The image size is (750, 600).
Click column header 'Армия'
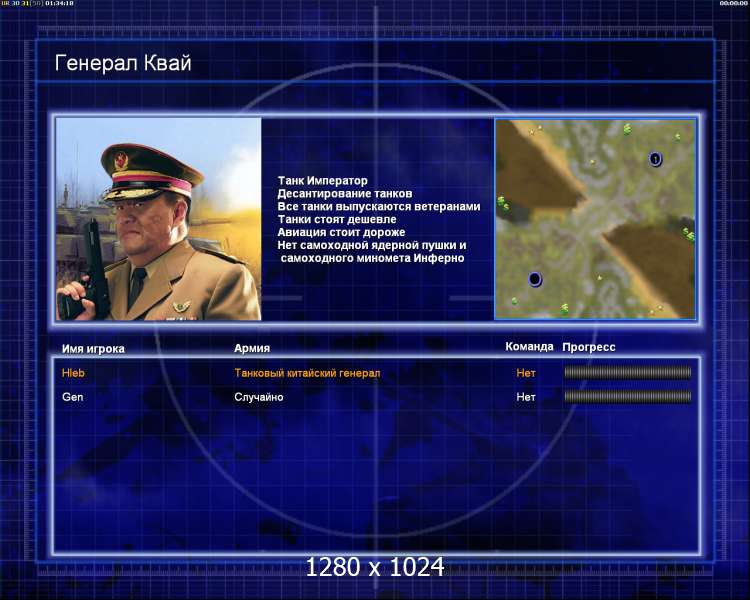pos(252,348)
